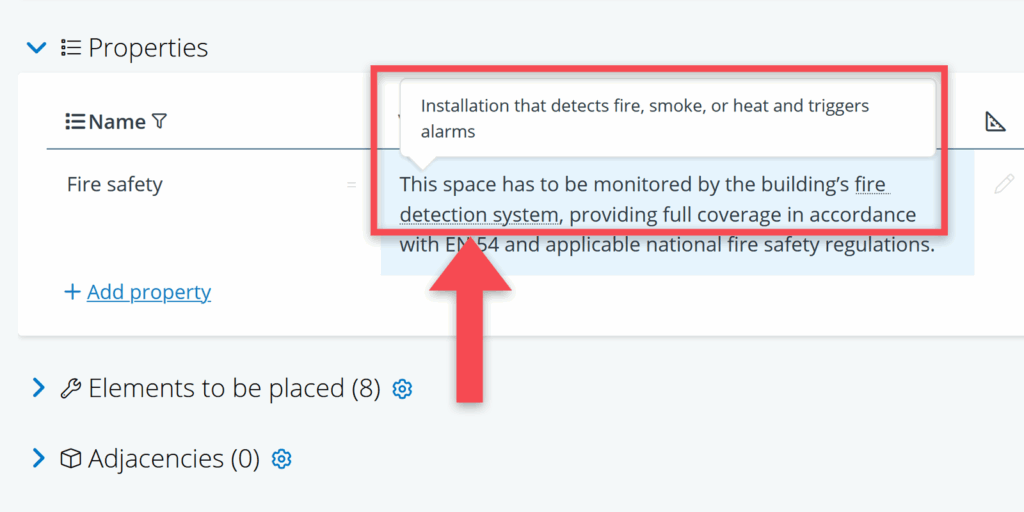
Task: Click the pencil edit icon for Fire safety
Action: pos(1004,184)
